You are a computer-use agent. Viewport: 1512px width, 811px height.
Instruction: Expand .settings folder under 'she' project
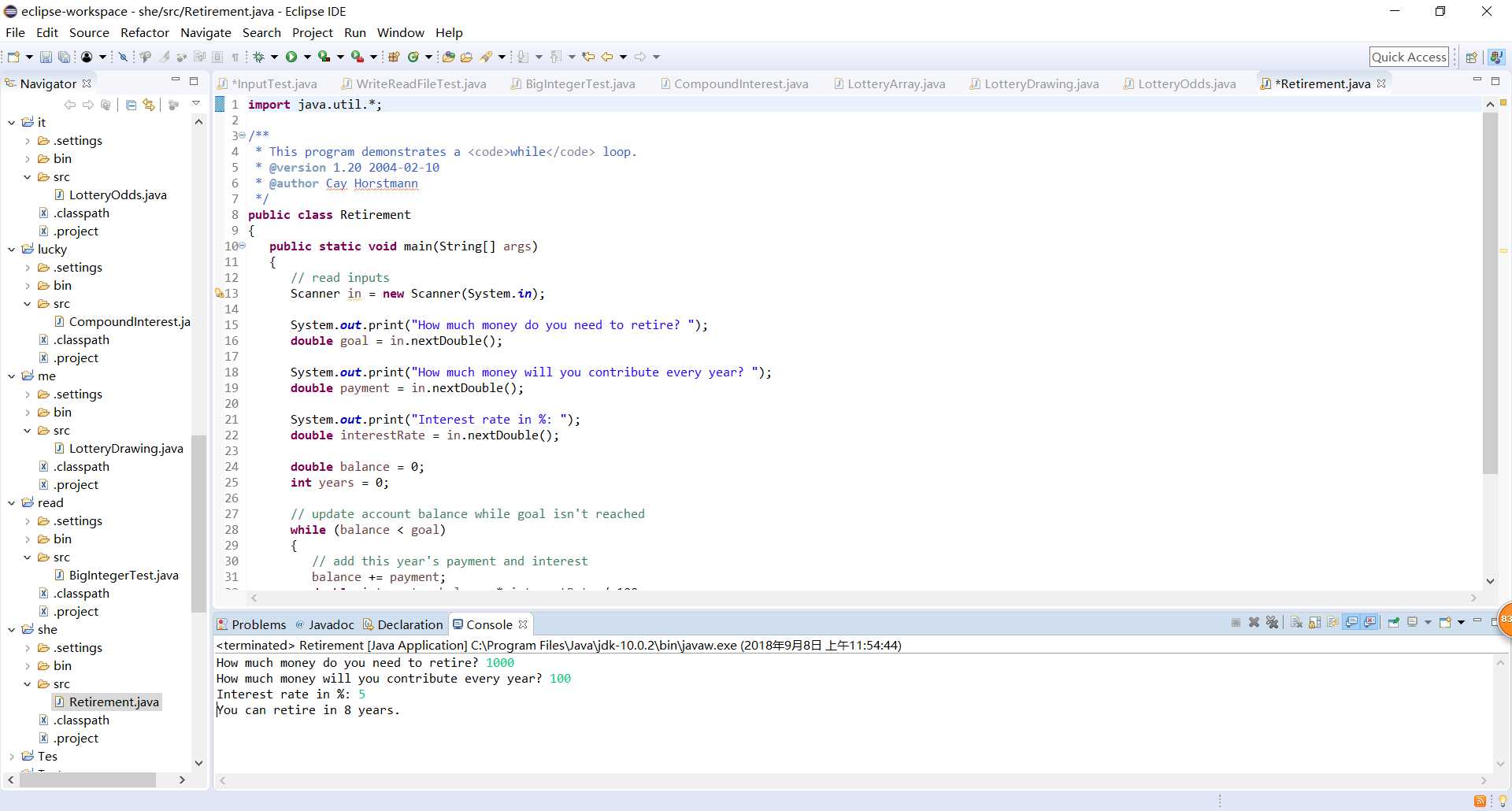coord(28,647)
